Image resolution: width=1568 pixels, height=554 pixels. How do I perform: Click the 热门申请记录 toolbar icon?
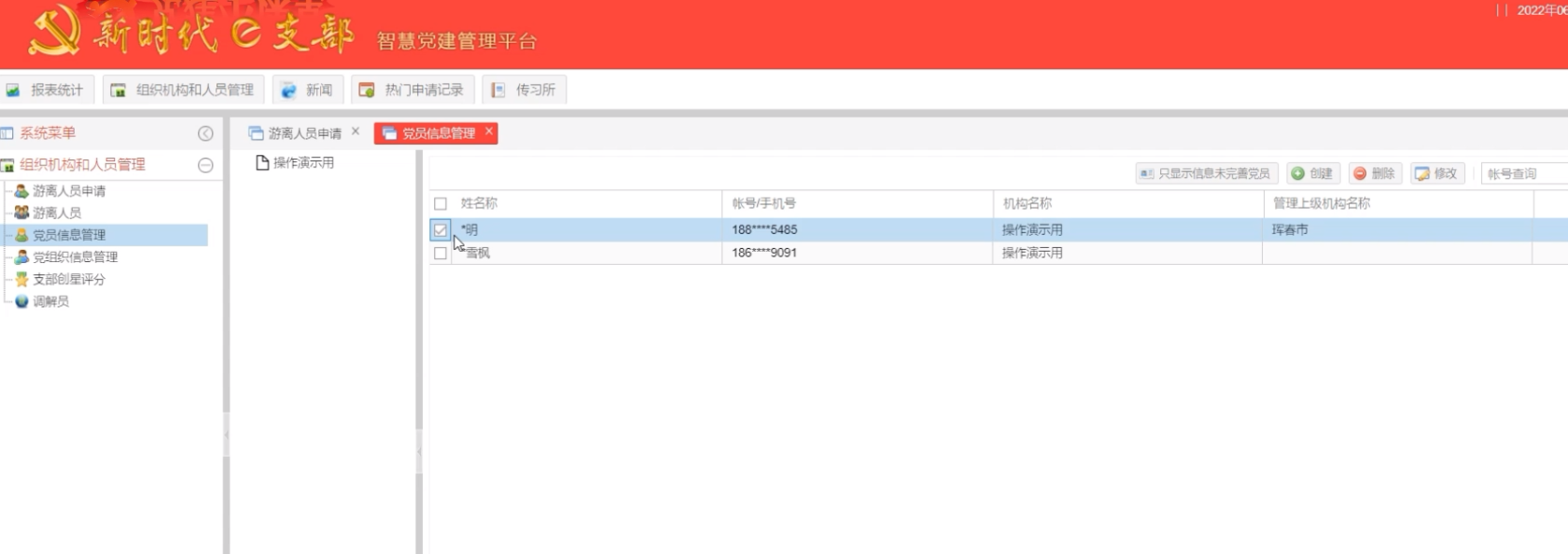pos(367,90)
